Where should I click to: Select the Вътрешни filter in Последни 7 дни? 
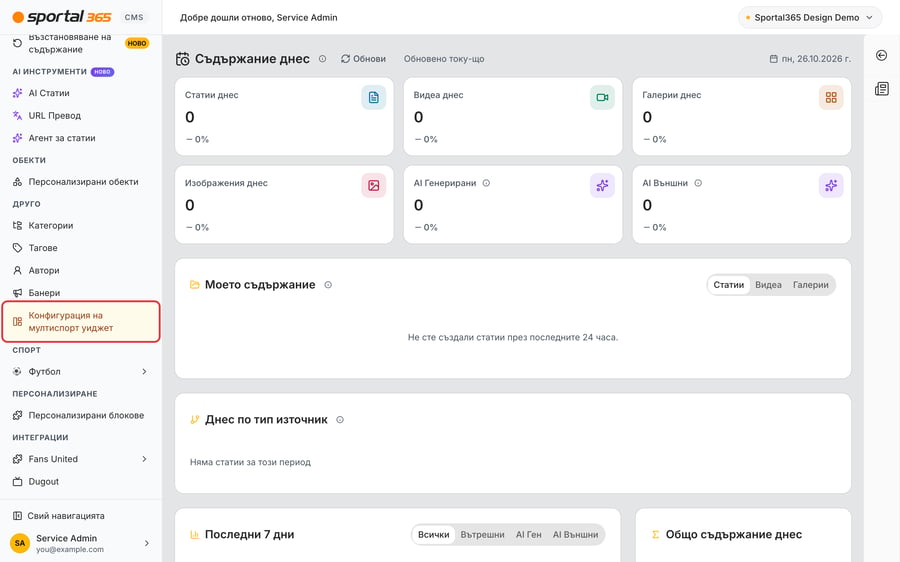point(482,534)
